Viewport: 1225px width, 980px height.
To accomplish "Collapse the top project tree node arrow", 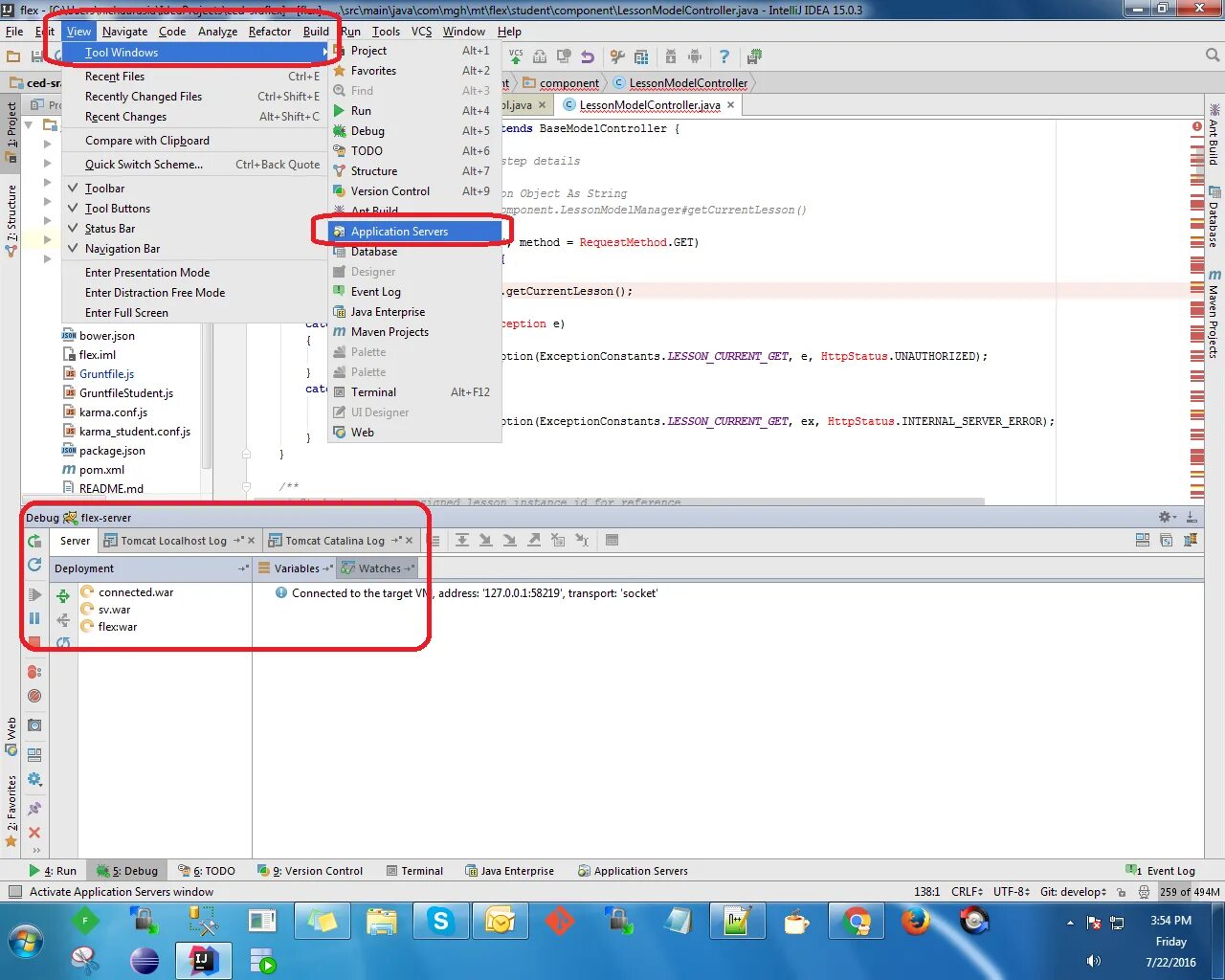I will (x=29, y=124).
